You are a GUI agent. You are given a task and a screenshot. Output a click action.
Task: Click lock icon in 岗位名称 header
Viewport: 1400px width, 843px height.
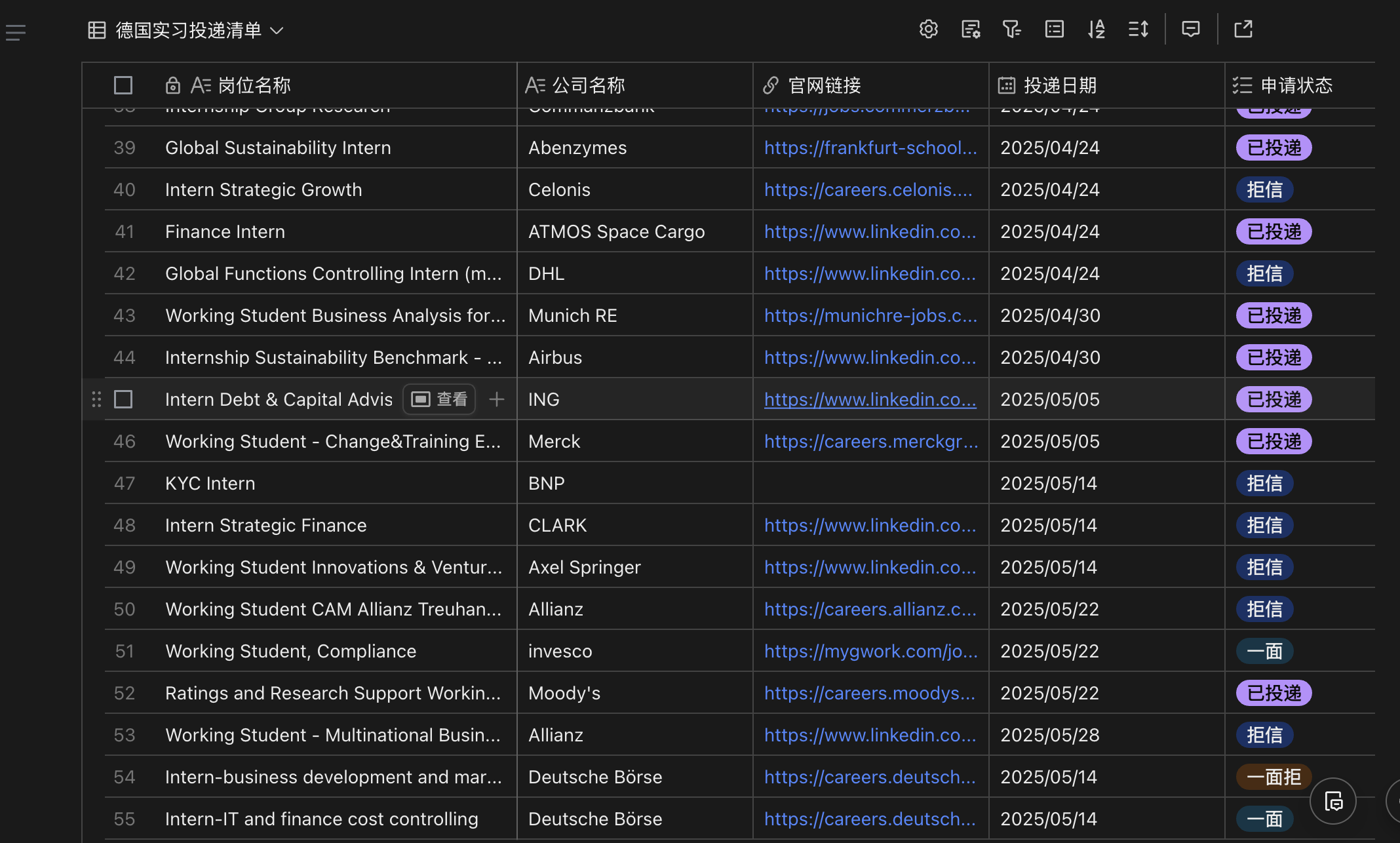tap(173, 85)
